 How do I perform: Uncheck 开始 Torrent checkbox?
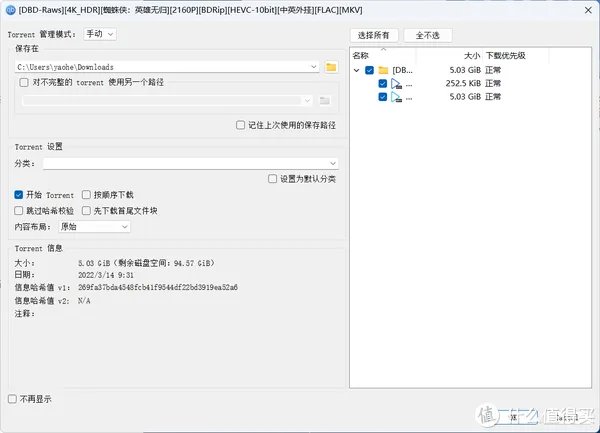pos(18,195)
